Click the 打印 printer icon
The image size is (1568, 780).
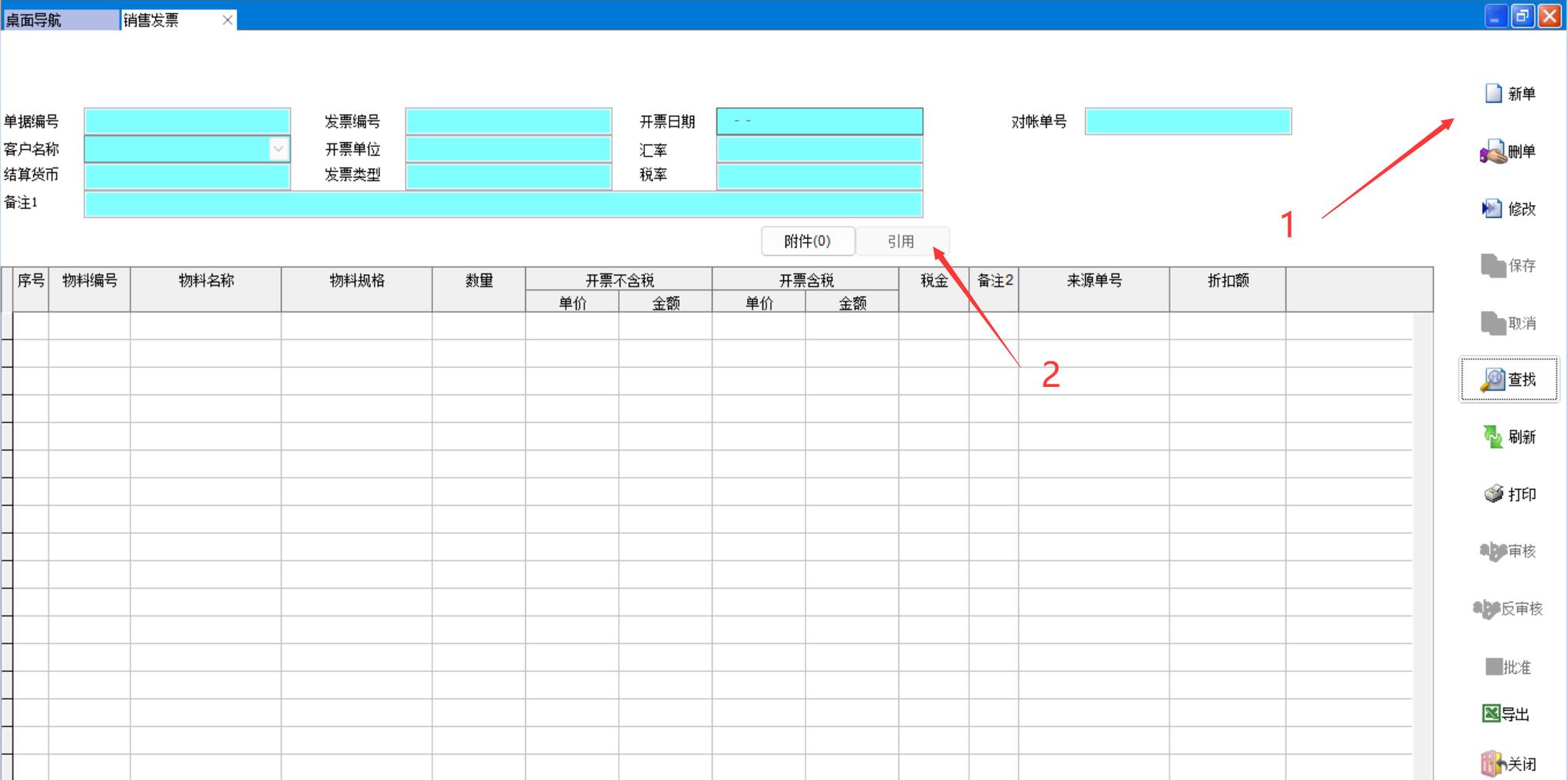[1493, 494]
